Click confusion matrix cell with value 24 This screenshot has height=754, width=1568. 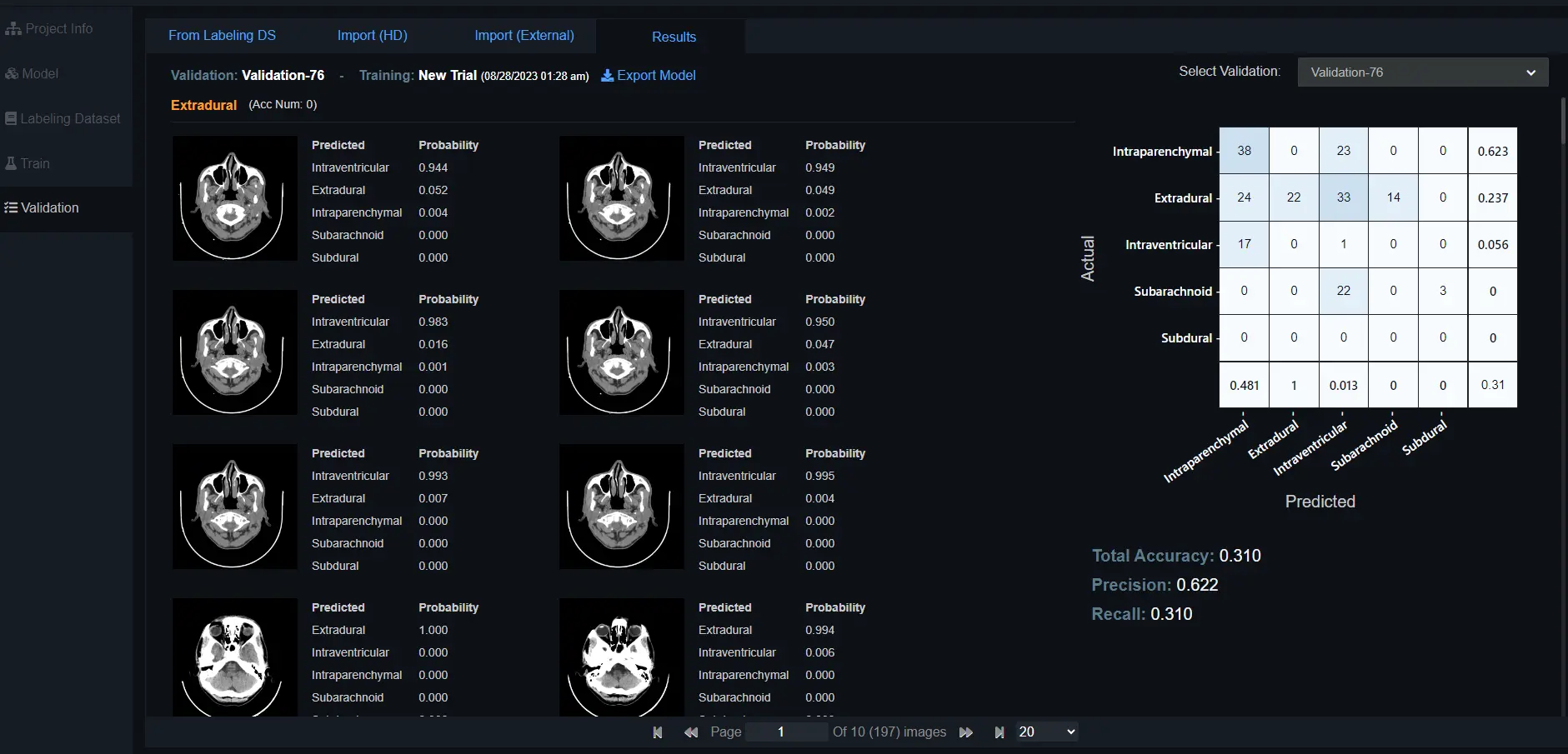(x=1244, y=197)
